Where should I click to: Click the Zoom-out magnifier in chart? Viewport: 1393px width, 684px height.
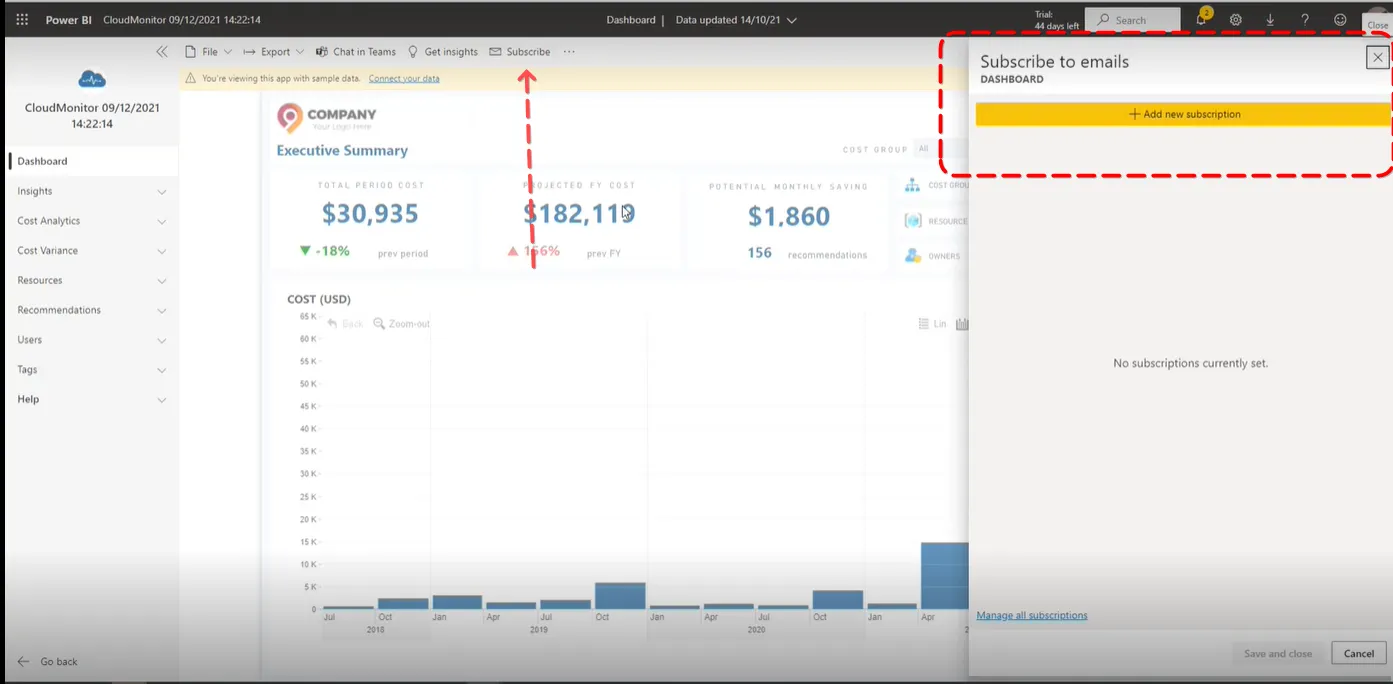(379, 324)
